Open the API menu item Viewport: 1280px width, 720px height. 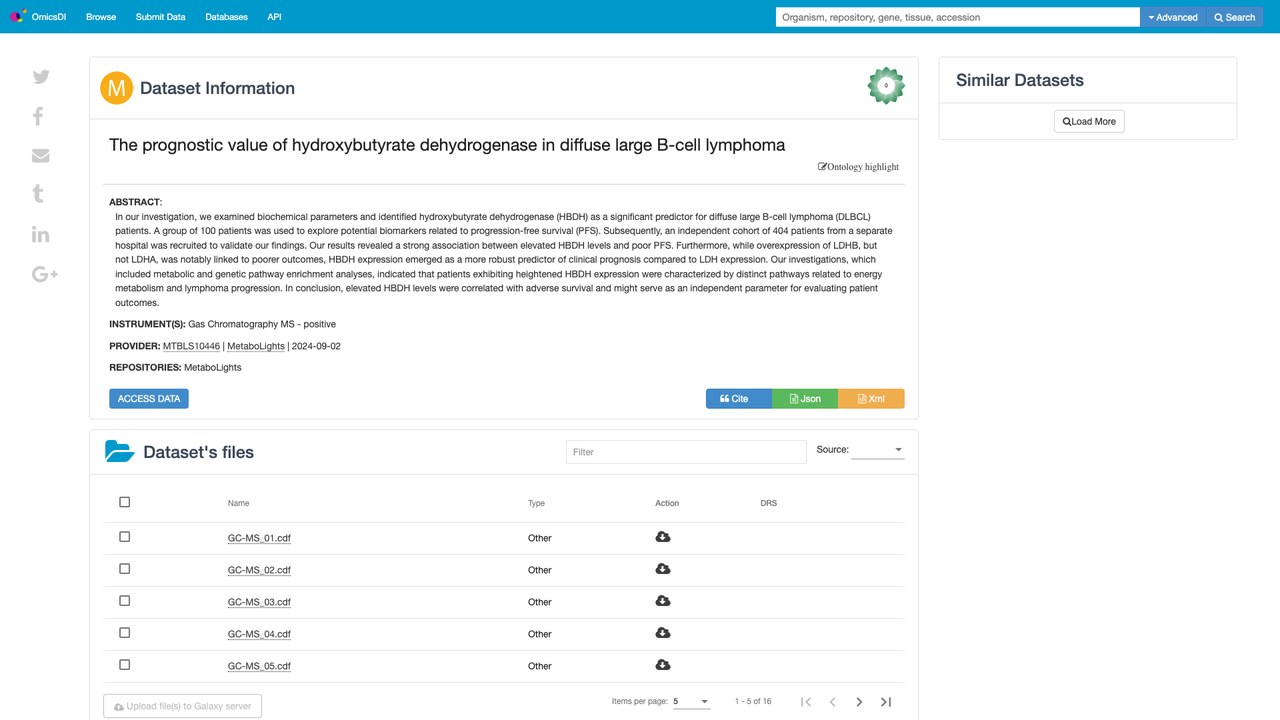pos(274,17)
